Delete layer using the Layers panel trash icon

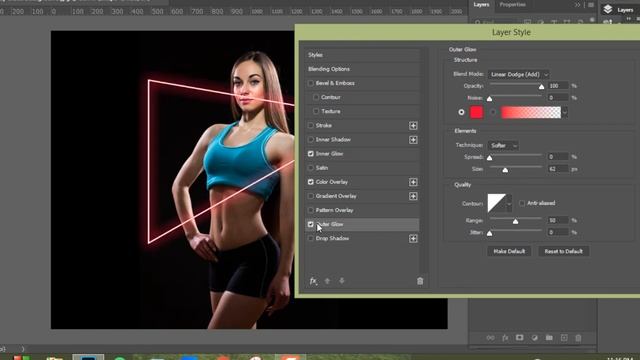tap(578, 338)
